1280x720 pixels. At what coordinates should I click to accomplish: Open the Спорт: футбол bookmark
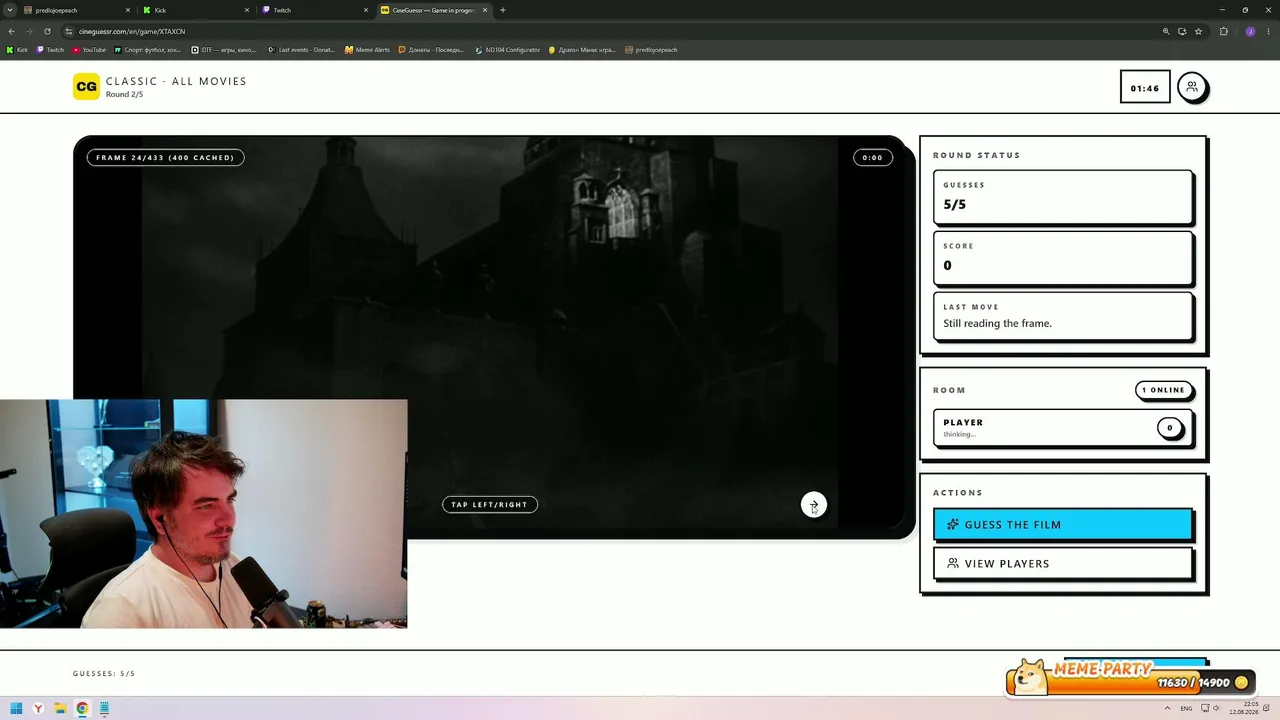148,50
